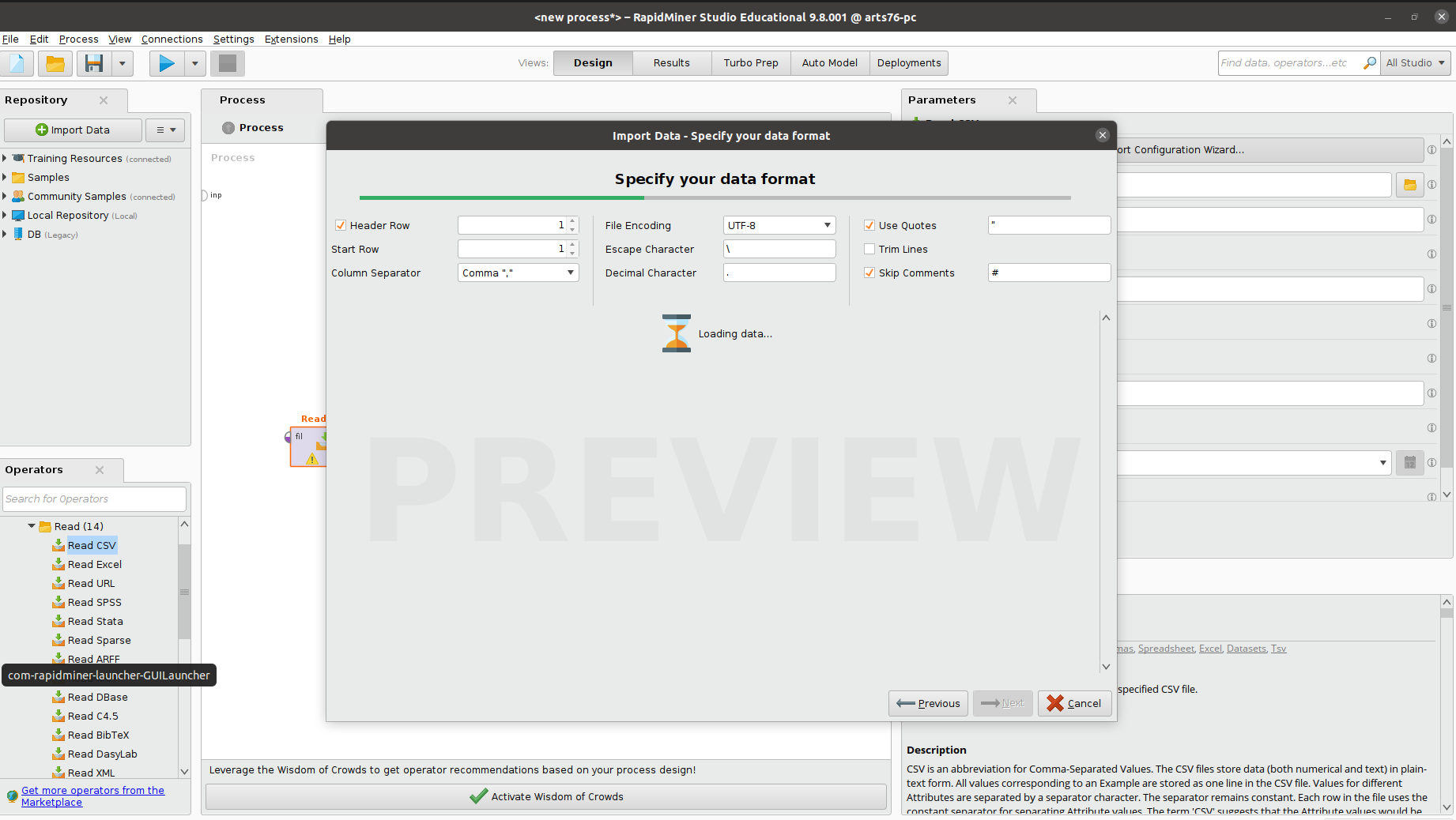Image resolution: width=1456 pixels, height=820 pixels.
Task: Click the search magnifier icon
Action: (1370, 63)
